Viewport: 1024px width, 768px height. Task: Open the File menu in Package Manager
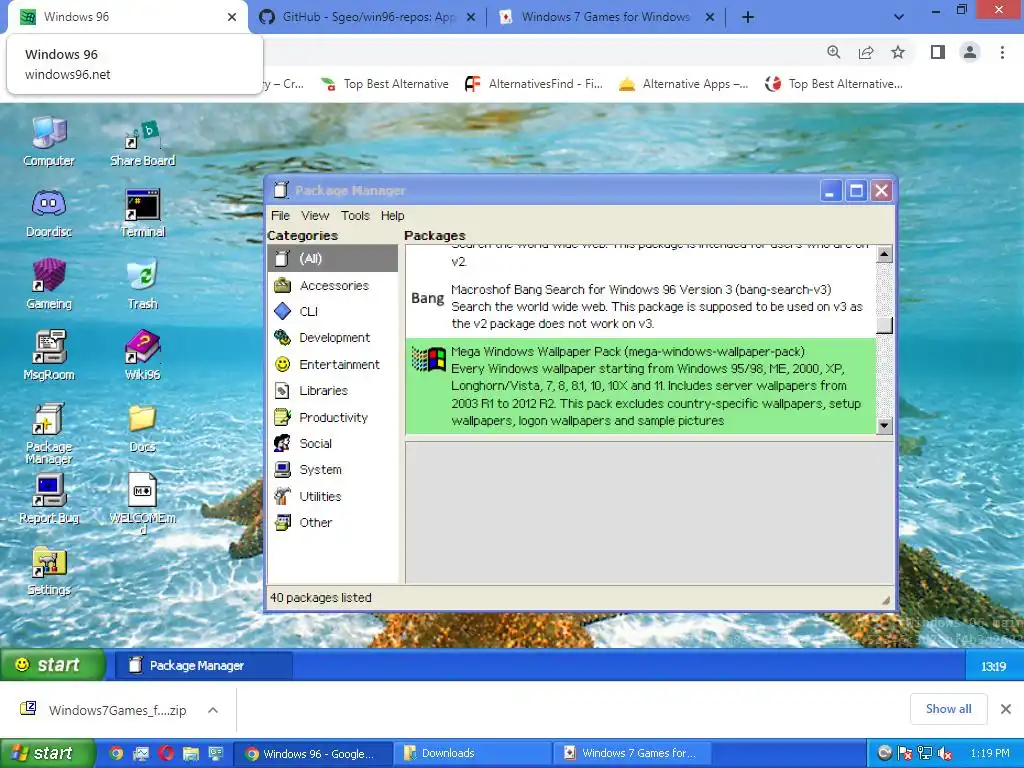tap(280, 216)
